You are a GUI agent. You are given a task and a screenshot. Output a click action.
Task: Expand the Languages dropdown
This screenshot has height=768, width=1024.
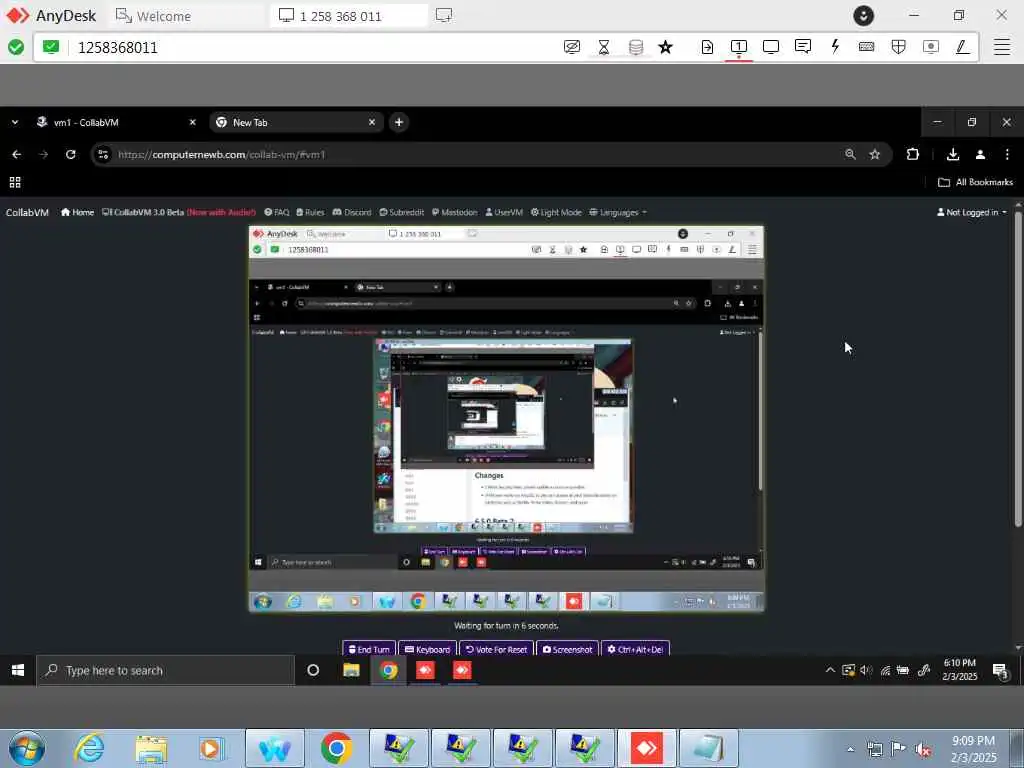tap(618, 212)
